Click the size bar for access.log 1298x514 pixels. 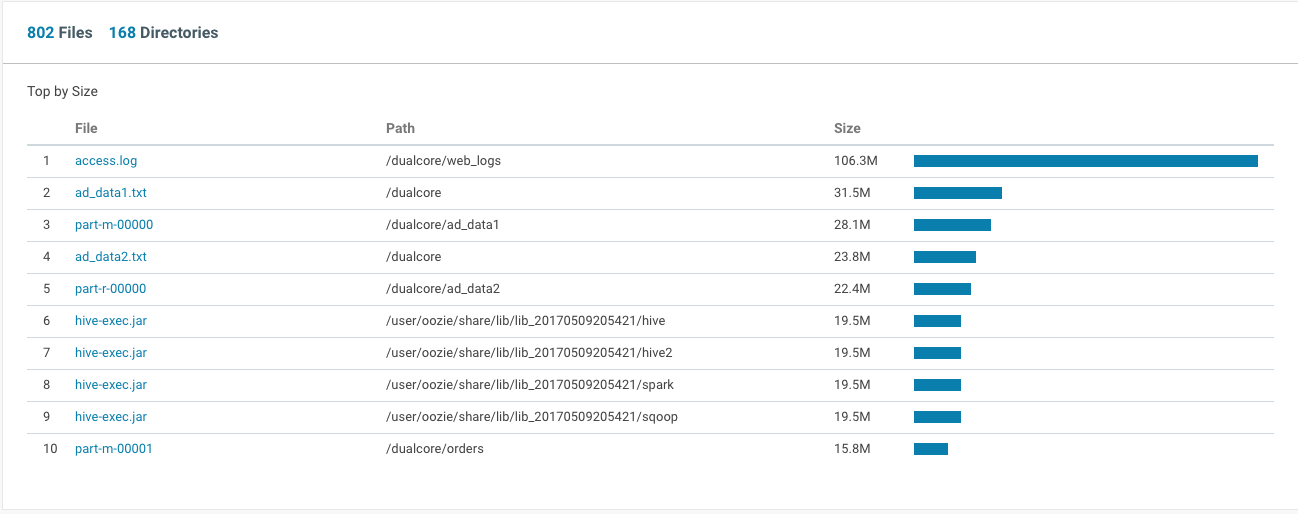point(1085,161)
